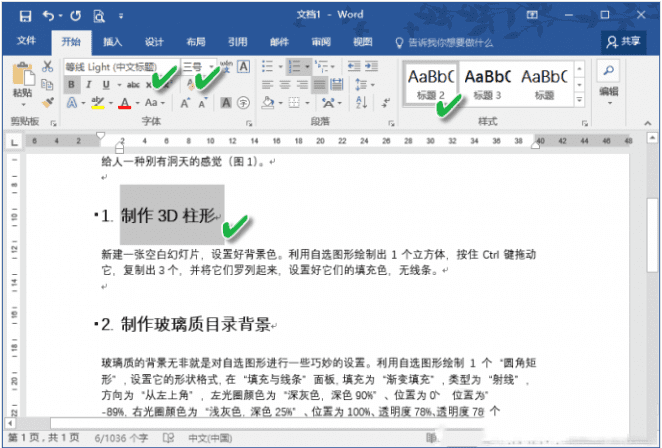
Task: Click the paragraph shading paint bucket
Action: [268, 103]
